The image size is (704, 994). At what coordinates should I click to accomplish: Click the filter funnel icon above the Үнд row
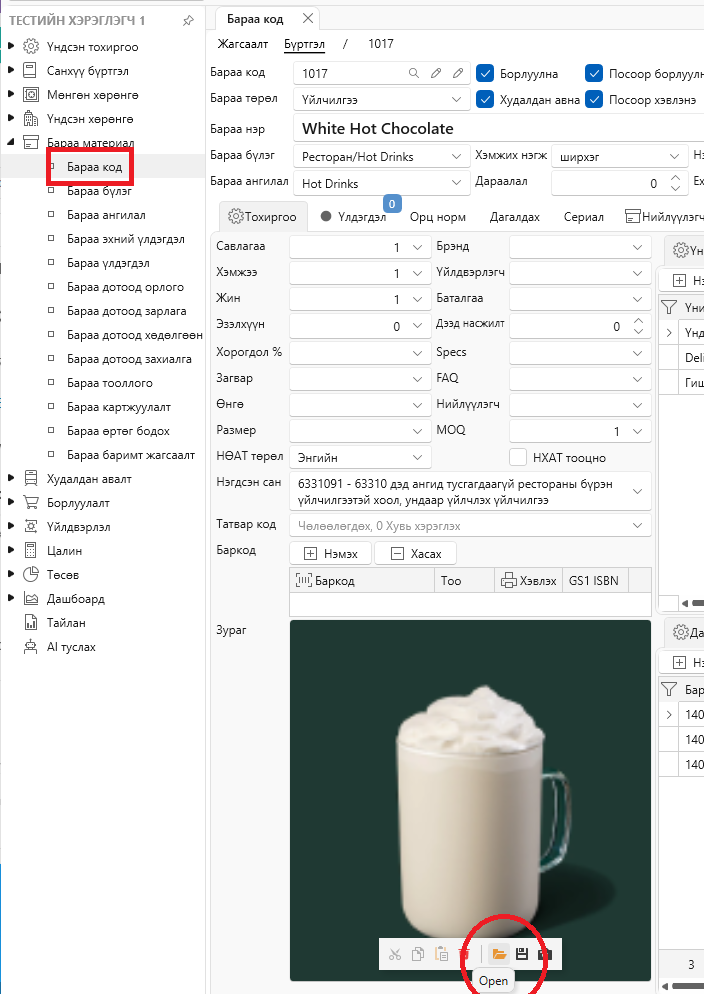click(669, 307)
